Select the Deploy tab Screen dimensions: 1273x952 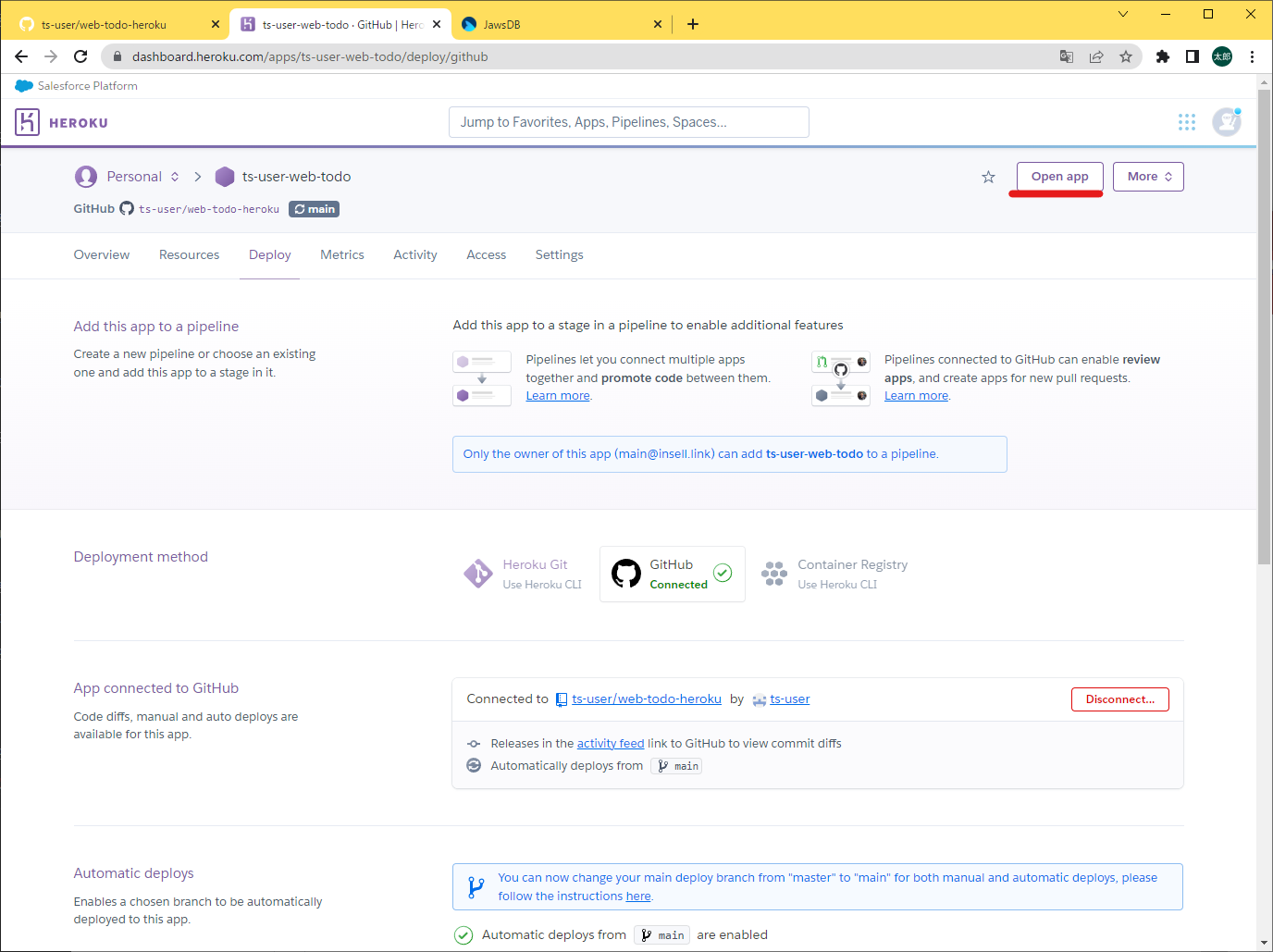click(270, 254)
